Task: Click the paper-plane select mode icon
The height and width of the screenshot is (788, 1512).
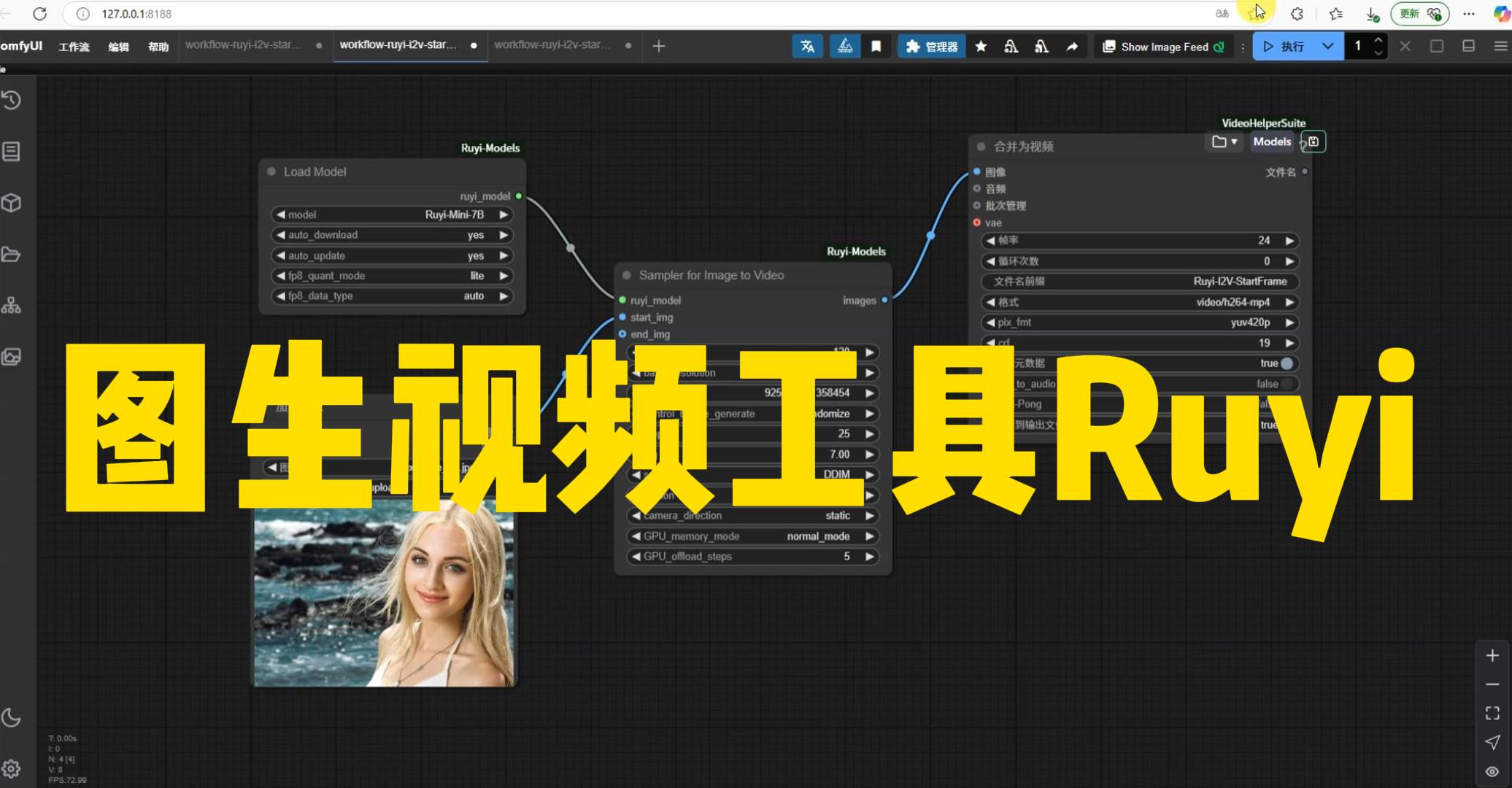Action: 1492,742
